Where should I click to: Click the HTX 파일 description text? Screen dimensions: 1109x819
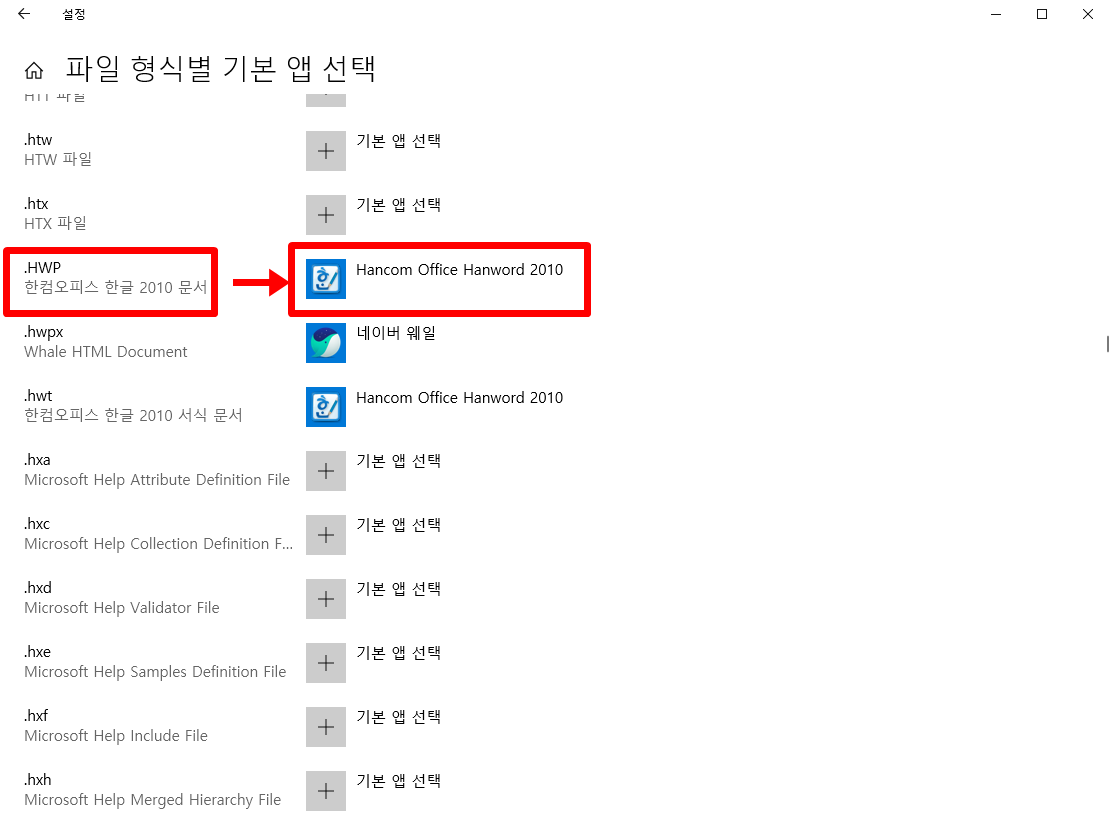(55, 223)
